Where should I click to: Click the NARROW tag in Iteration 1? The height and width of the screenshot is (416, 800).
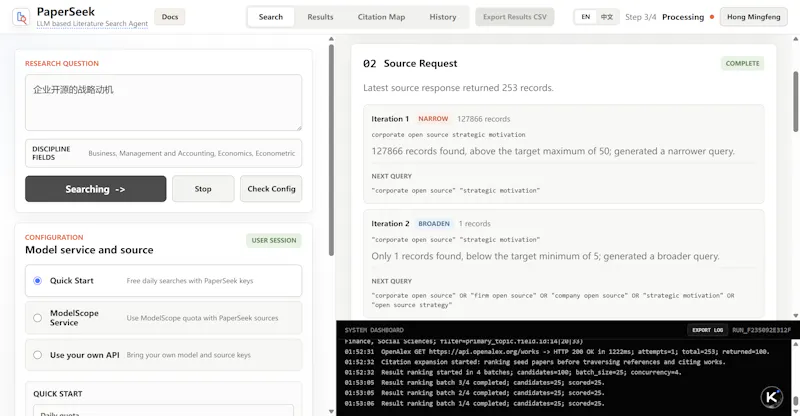[x=433, y=119]
